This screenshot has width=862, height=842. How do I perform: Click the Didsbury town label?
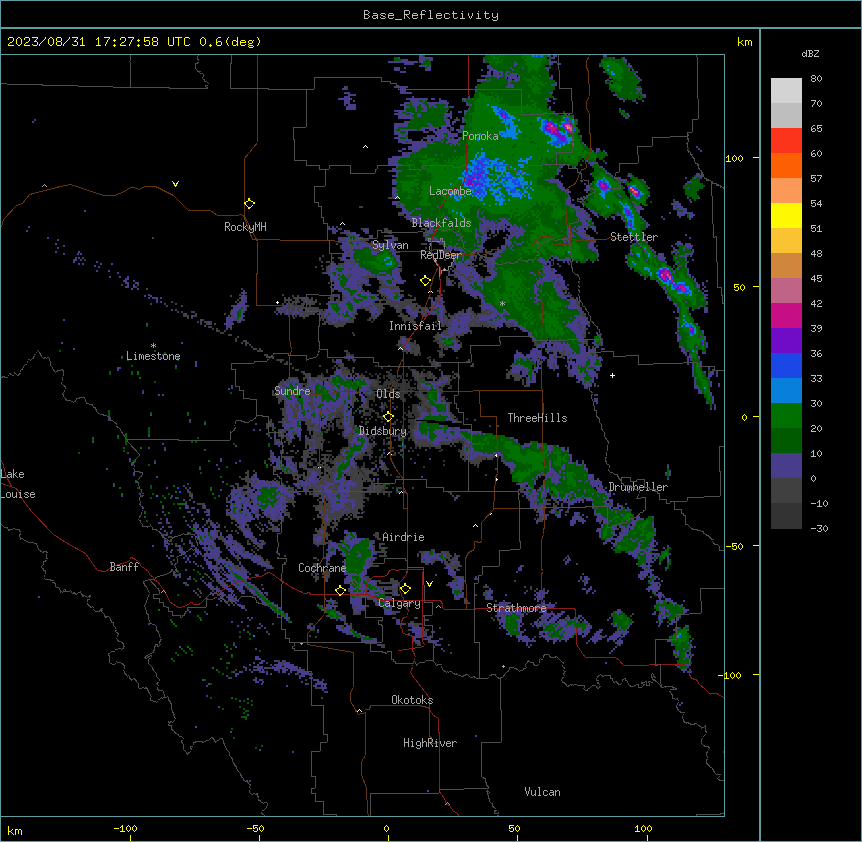383,431
